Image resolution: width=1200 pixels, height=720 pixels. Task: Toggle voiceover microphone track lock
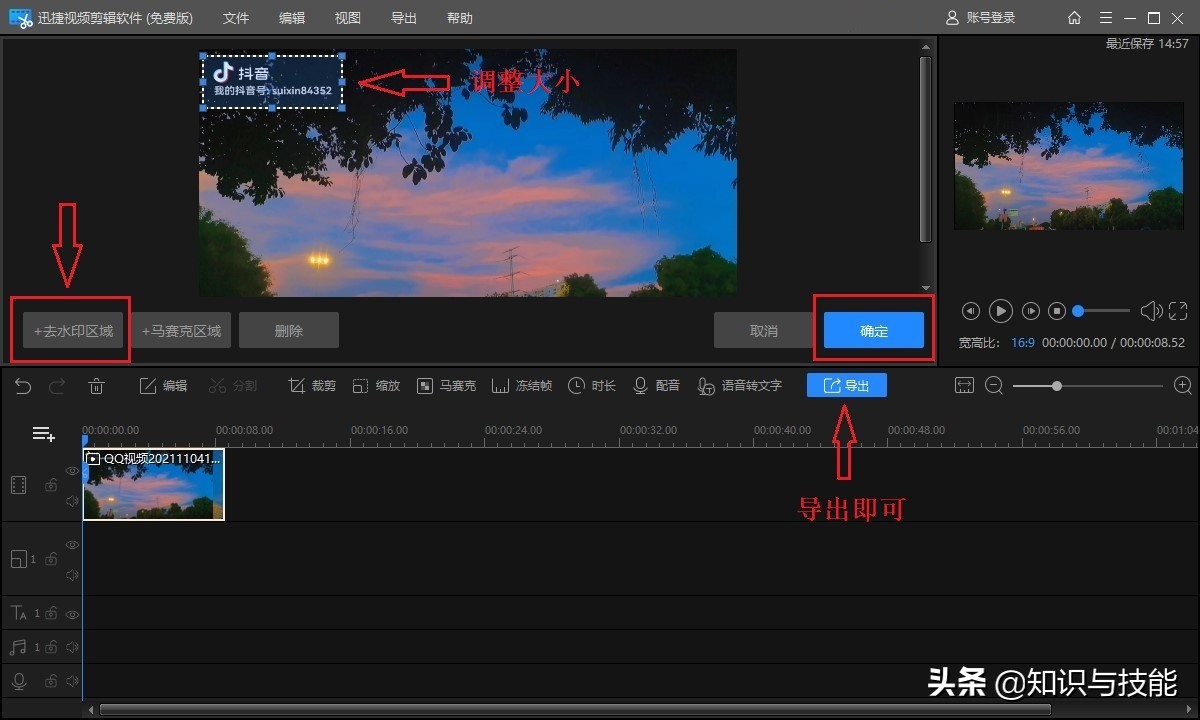click(x=50, y=681)
